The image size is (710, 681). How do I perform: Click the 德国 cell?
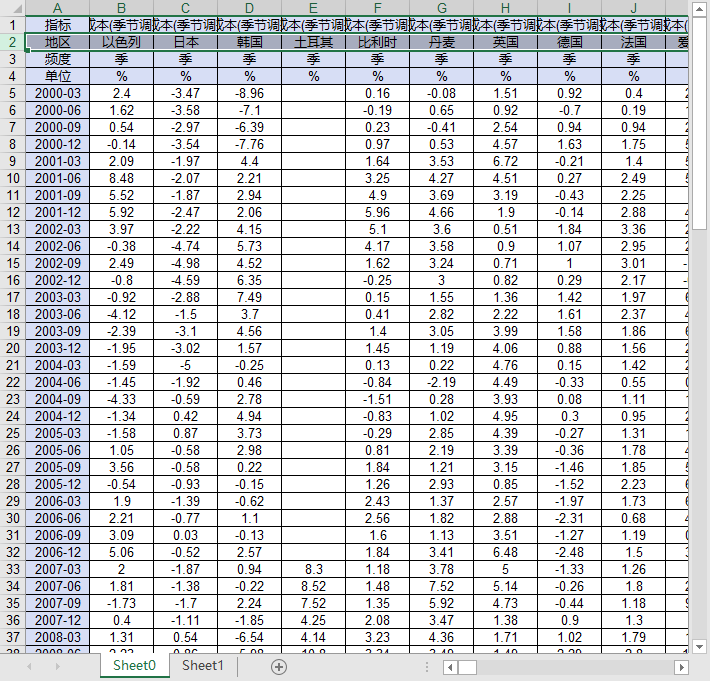click(570, 42)
